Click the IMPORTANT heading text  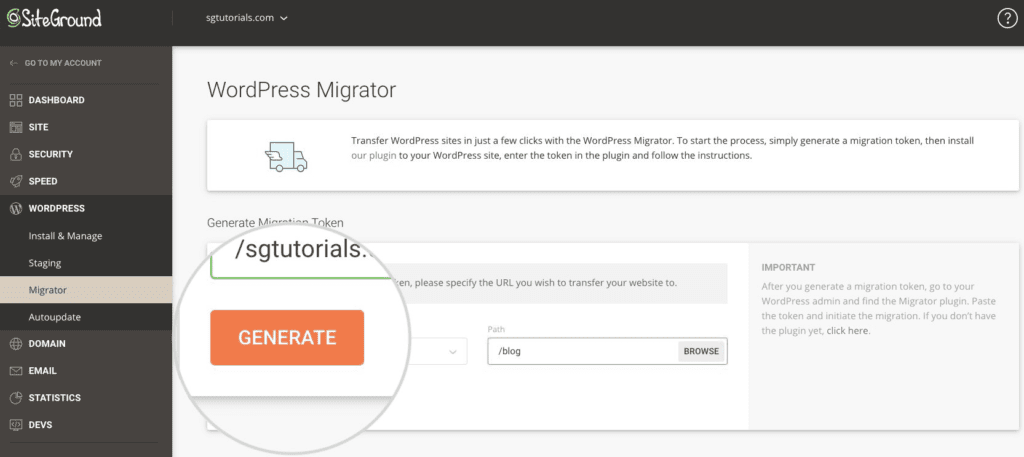click(x=788, y=268)
